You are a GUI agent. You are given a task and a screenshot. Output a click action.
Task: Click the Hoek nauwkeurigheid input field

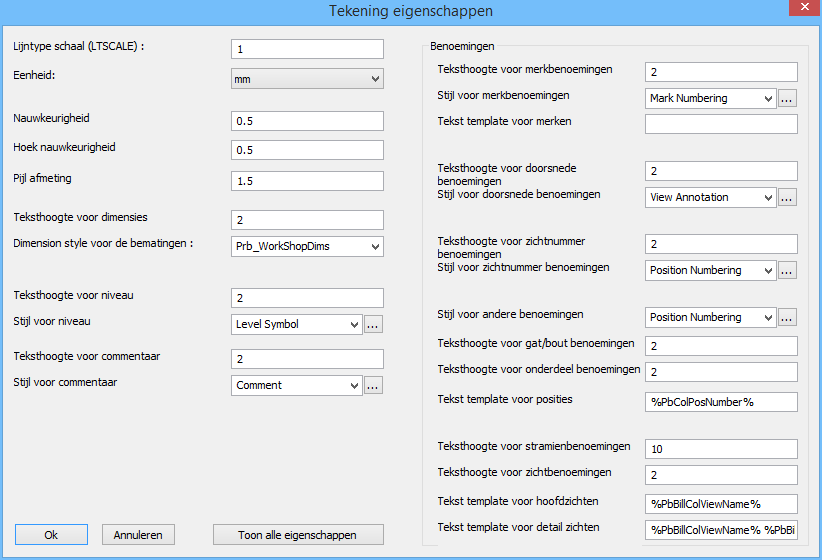(307, 150)
